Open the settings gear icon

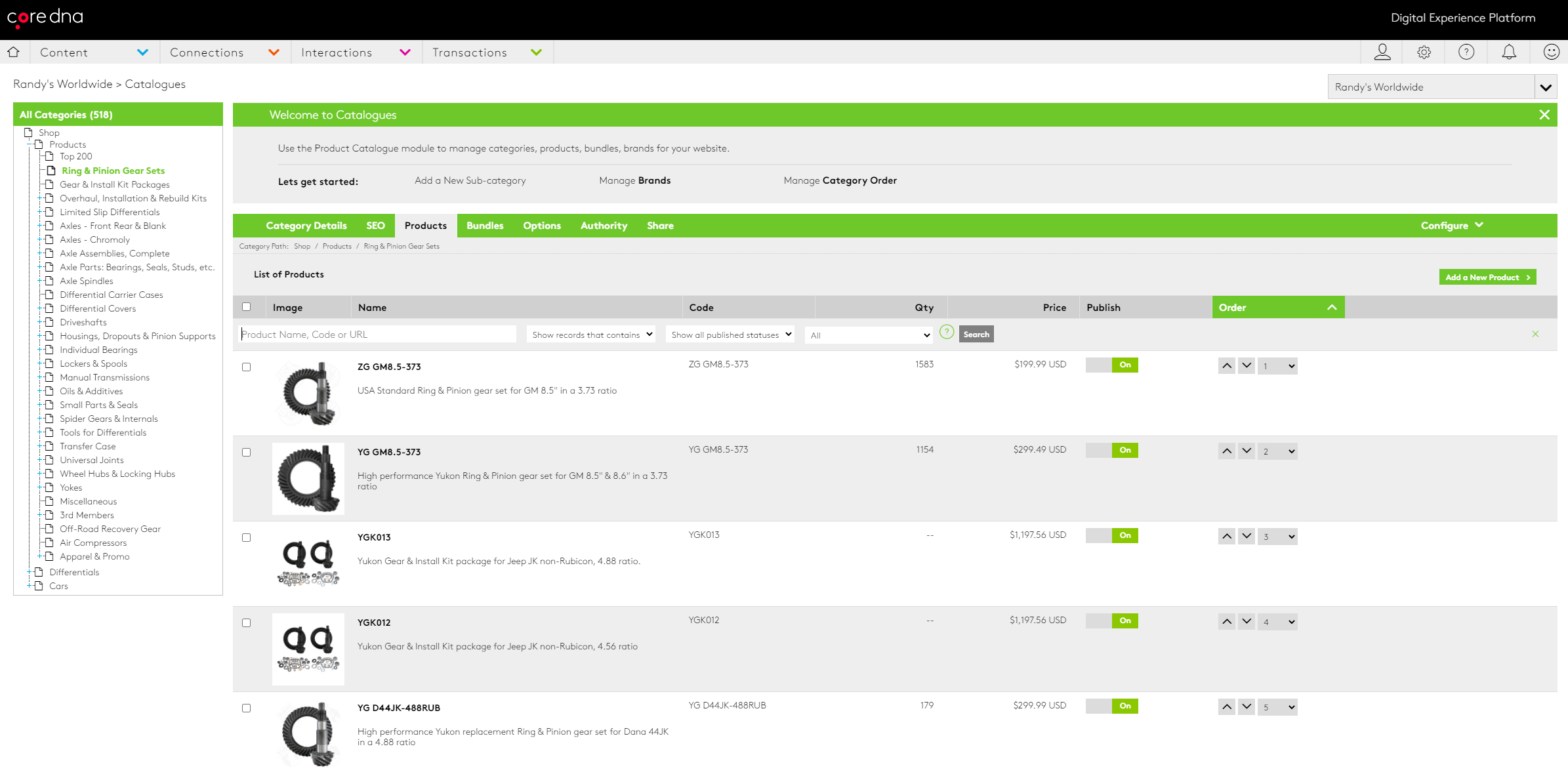click(x=1424, y=52)
